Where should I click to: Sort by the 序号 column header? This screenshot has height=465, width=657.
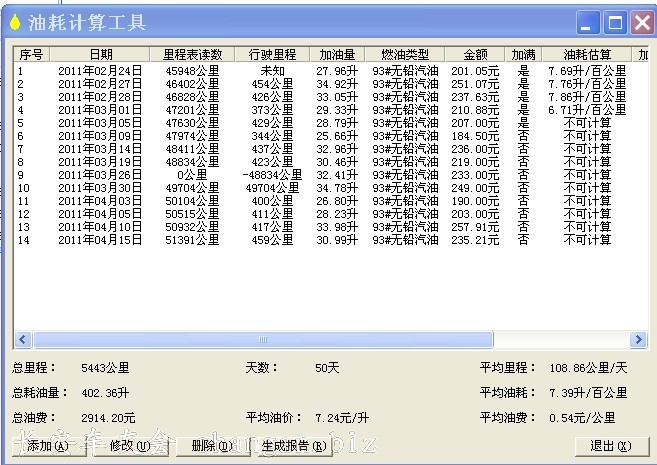(31, 54)
